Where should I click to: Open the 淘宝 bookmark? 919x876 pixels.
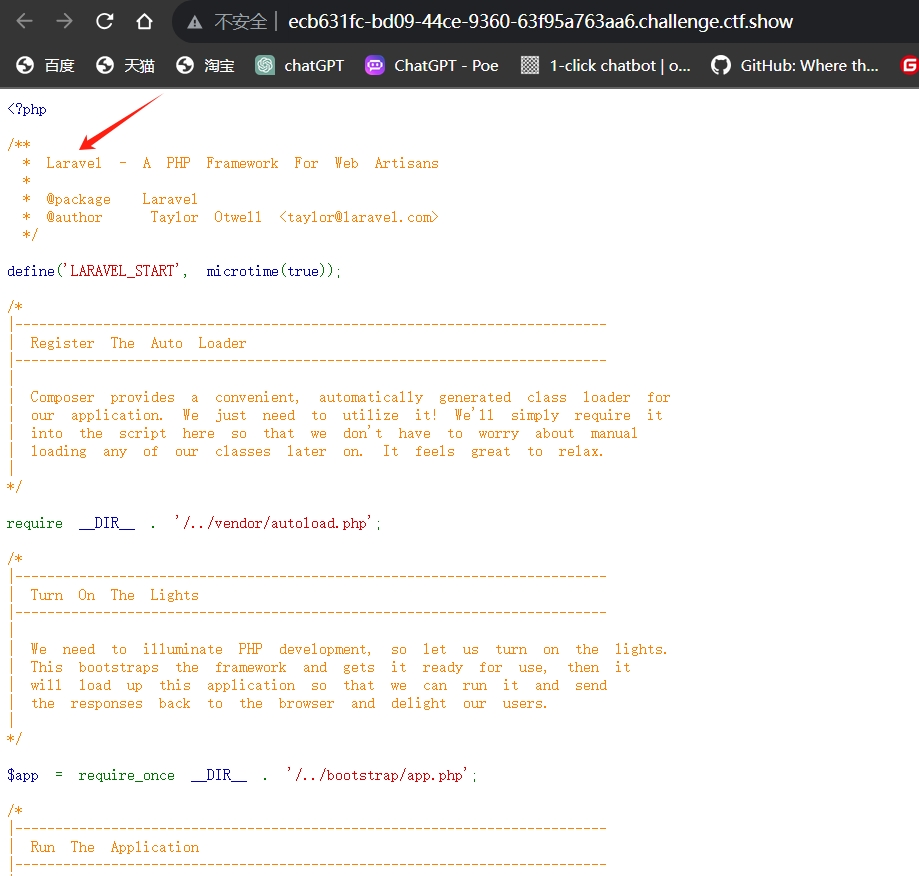click(206, 65)
